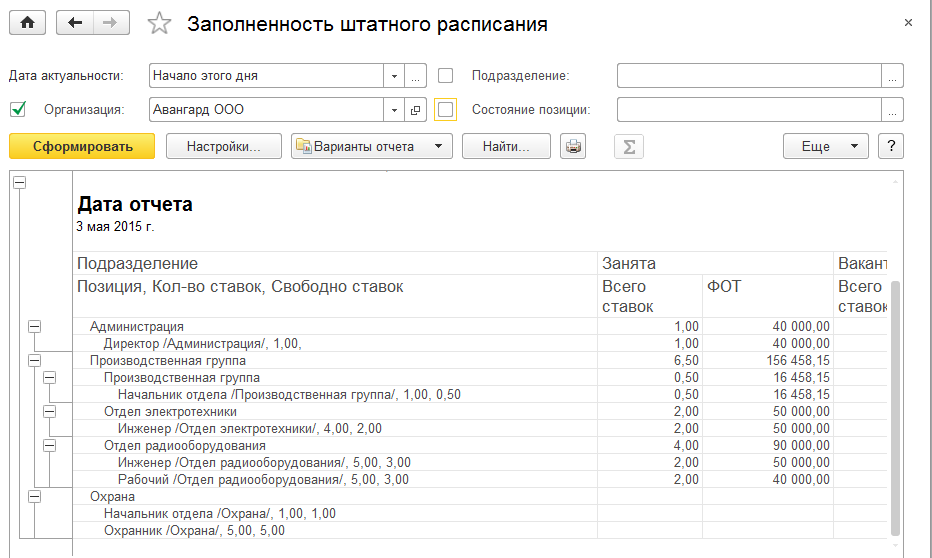Add report to favorites with star
932x558 pixels.
pos(159,25)
